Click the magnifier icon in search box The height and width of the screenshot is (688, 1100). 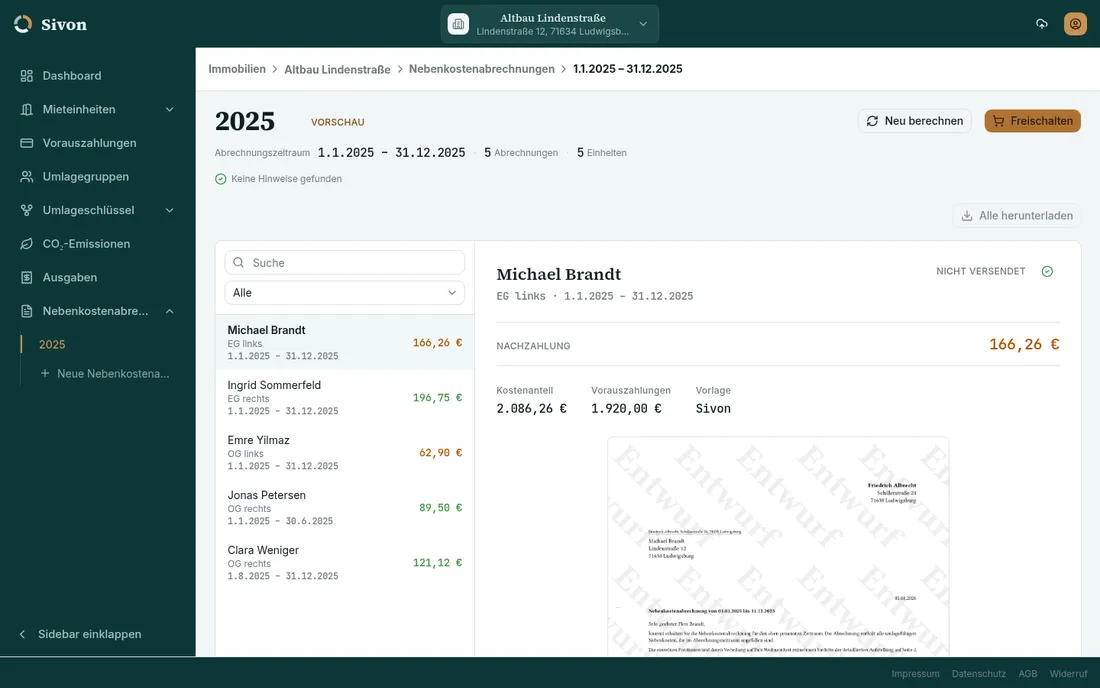click(239, 262)
